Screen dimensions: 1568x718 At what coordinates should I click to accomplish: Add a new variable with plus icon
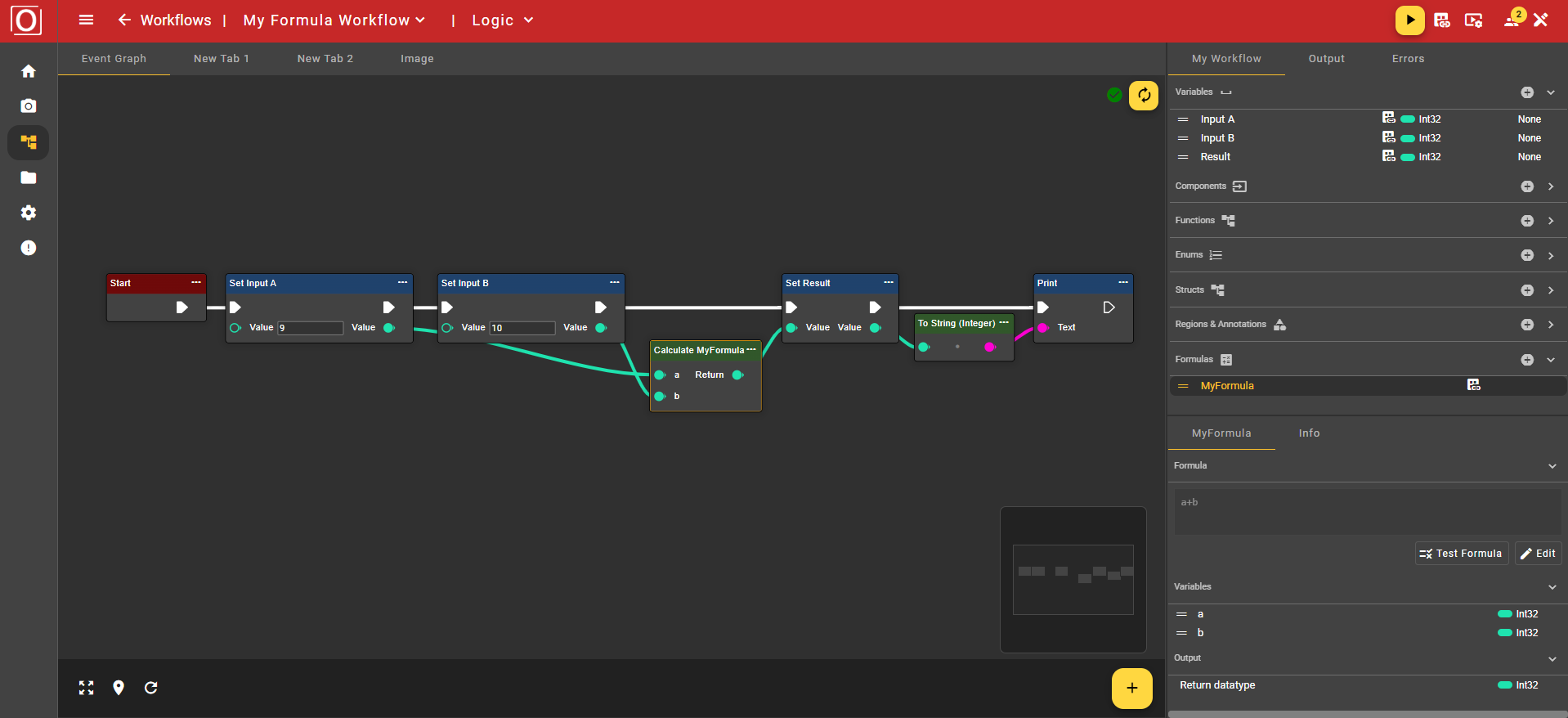pos(1526,92)
